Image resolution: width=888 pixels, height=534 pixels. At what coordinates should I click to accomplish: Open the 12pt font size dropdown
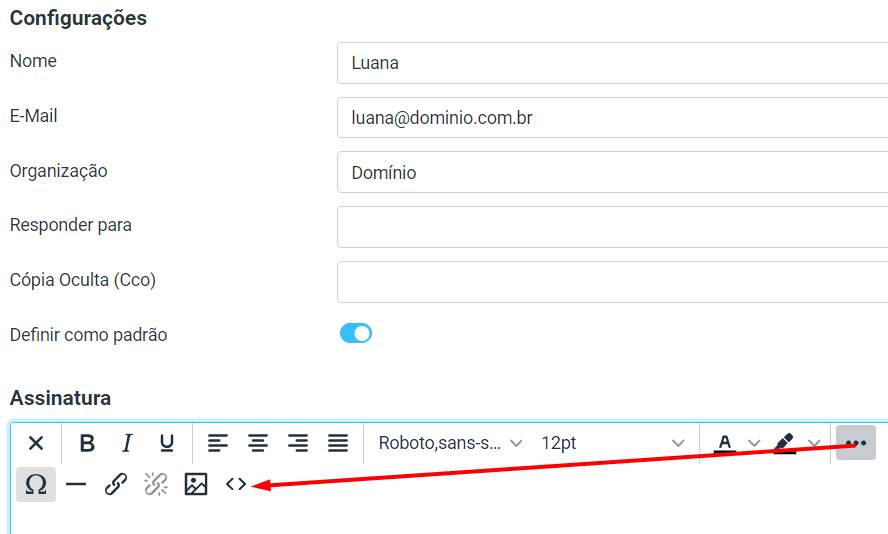pyautogui.click(x=612, y=443)
